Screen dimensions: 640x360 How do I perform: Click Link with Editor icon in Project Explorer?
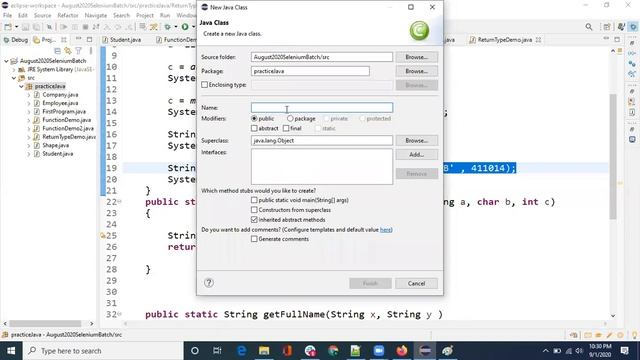click(x=68, y=51)
